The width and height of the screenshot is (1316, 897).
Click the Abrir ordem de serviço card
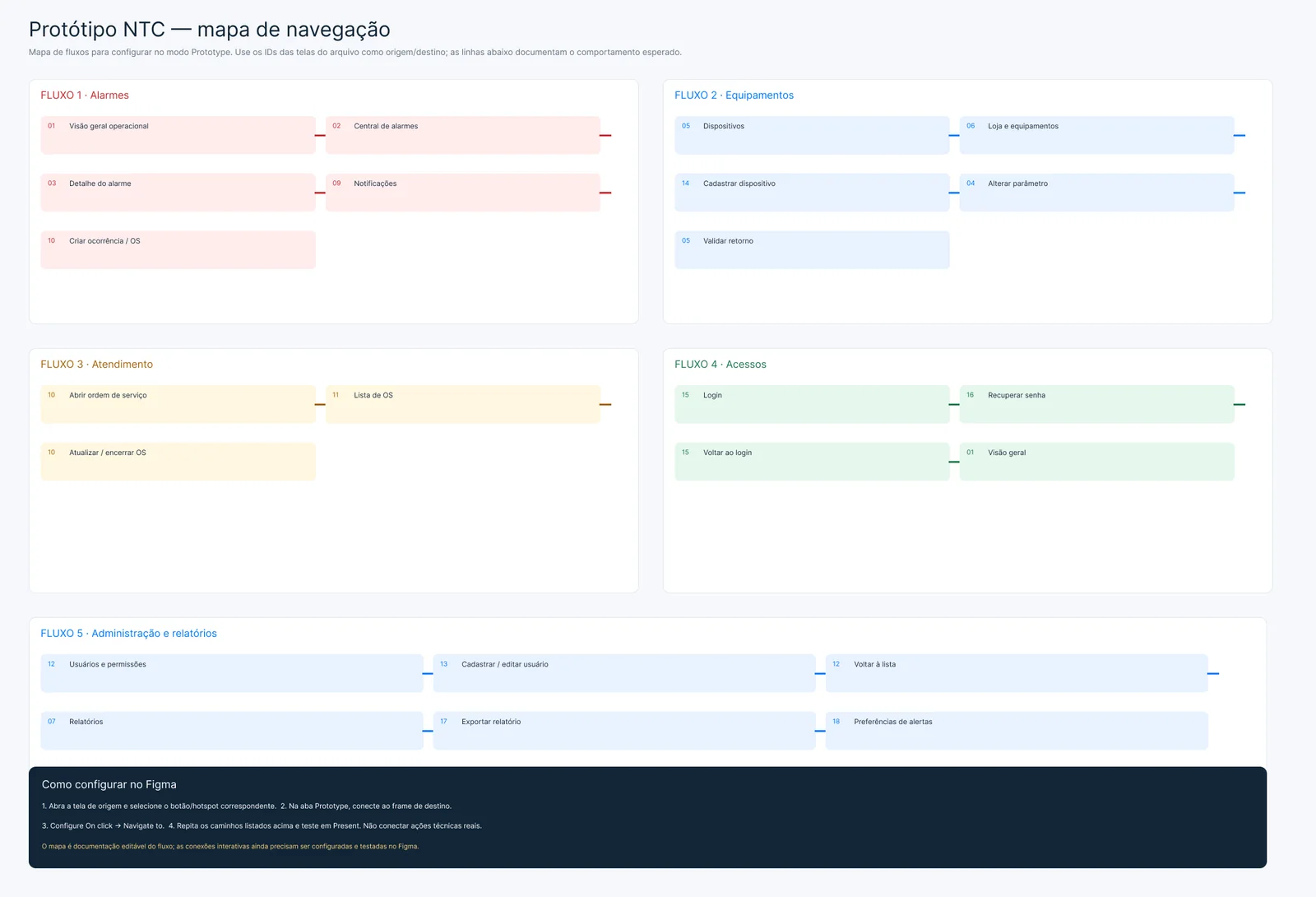pos(178,404)
